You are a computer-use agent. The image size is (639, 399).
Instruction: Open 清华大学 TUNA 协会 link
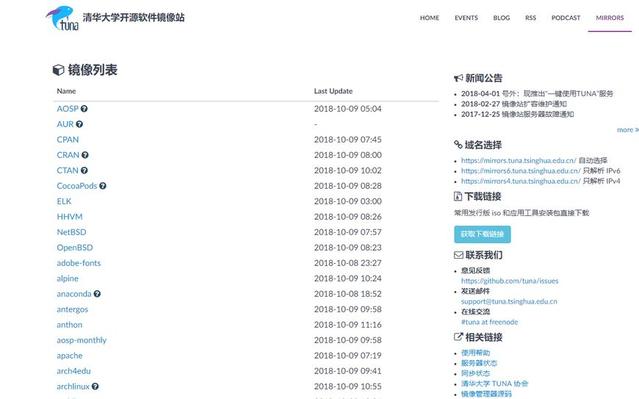[495, 384]
